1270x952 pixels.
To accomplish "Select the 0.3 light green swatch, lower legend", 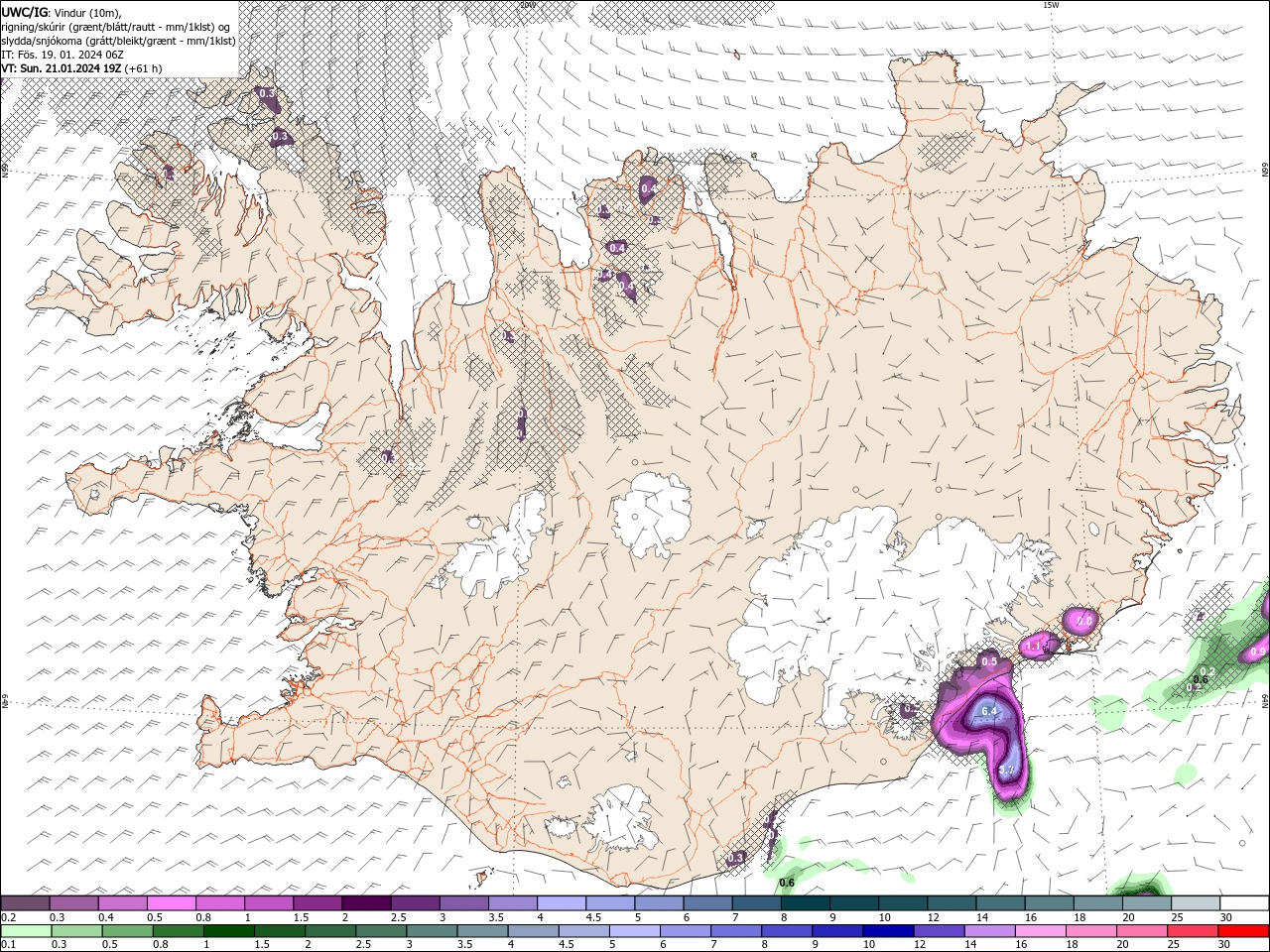I will click(76, 931).
